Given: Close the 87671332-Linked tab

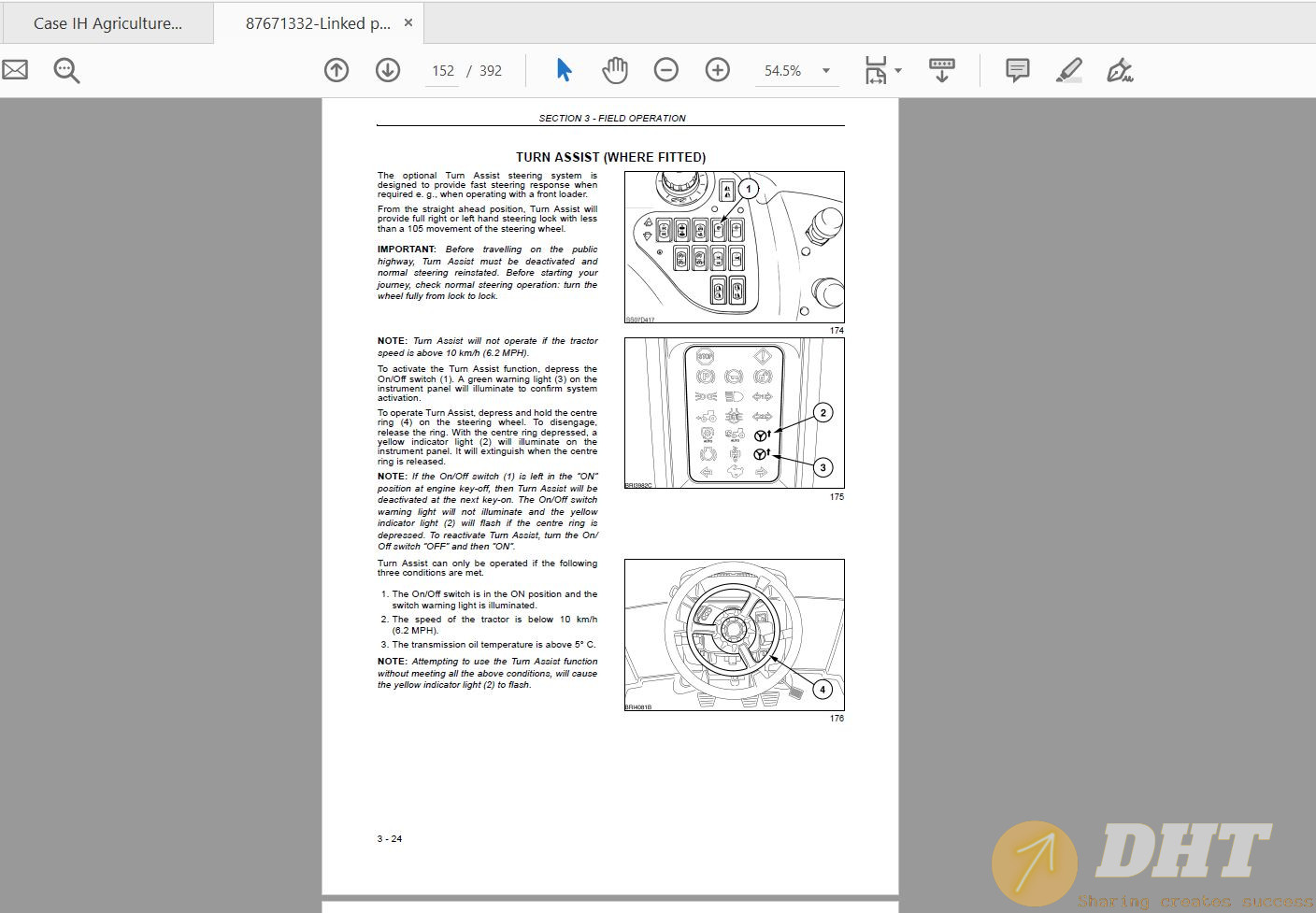Looking at the screenshot, I should [x=408, y=22].
